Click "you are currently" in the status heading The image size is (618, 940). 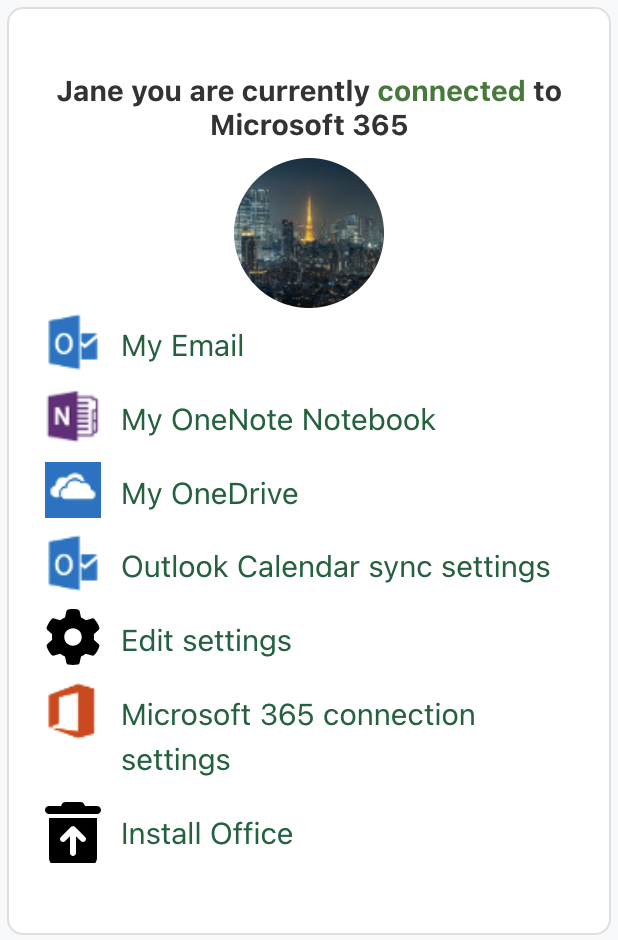[250, 92]
